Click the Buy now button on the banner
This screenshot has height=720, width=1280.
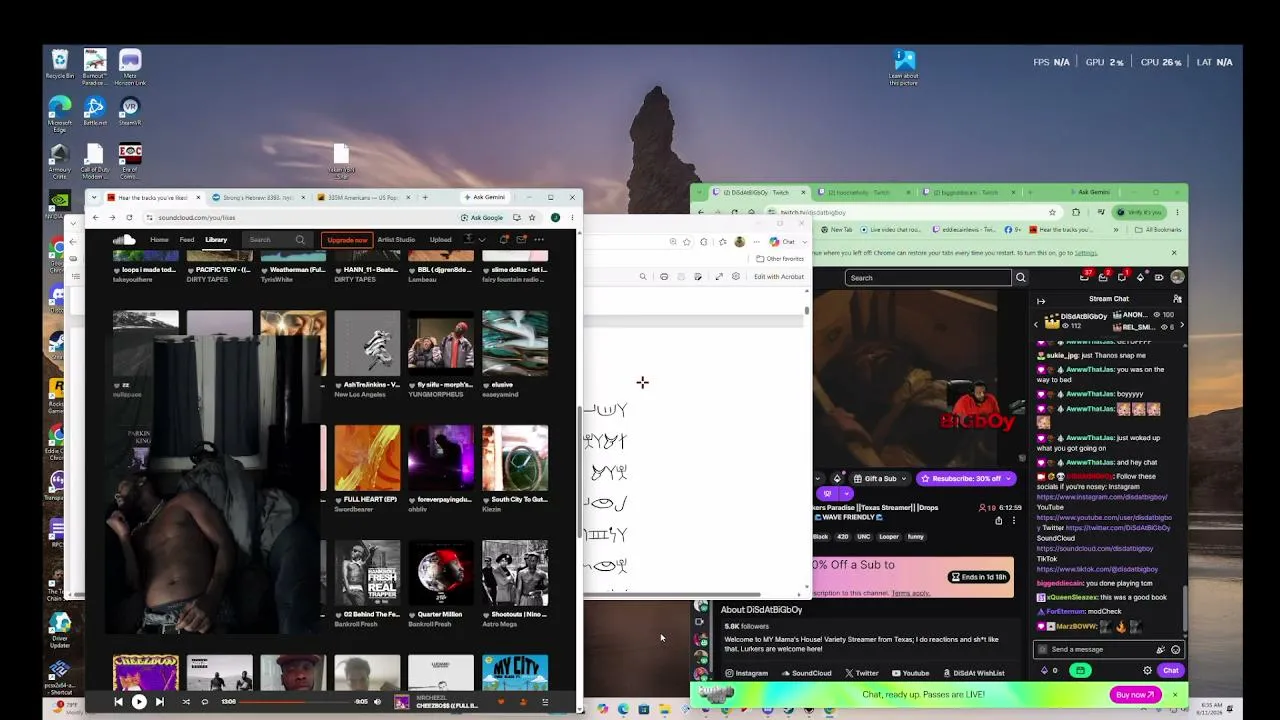coord(1135,695)
